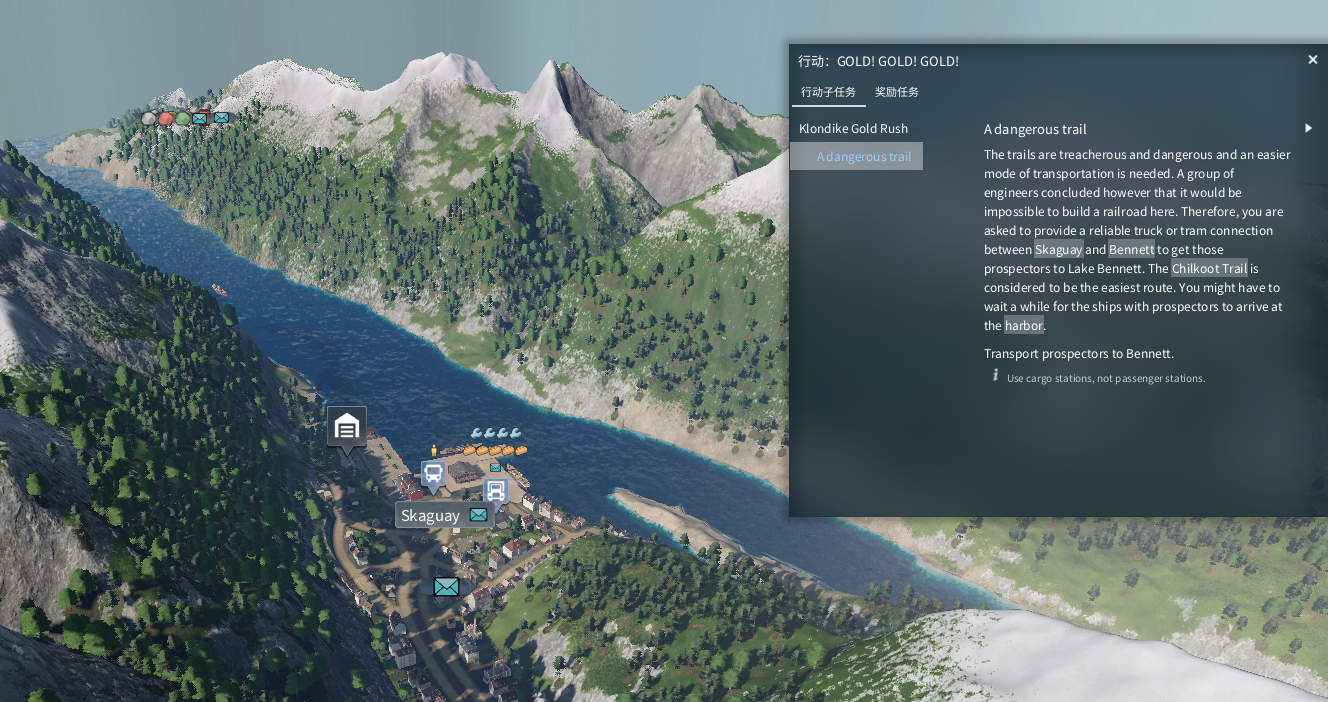Click the grey stone resource icon on mountain

coord(149,118)
